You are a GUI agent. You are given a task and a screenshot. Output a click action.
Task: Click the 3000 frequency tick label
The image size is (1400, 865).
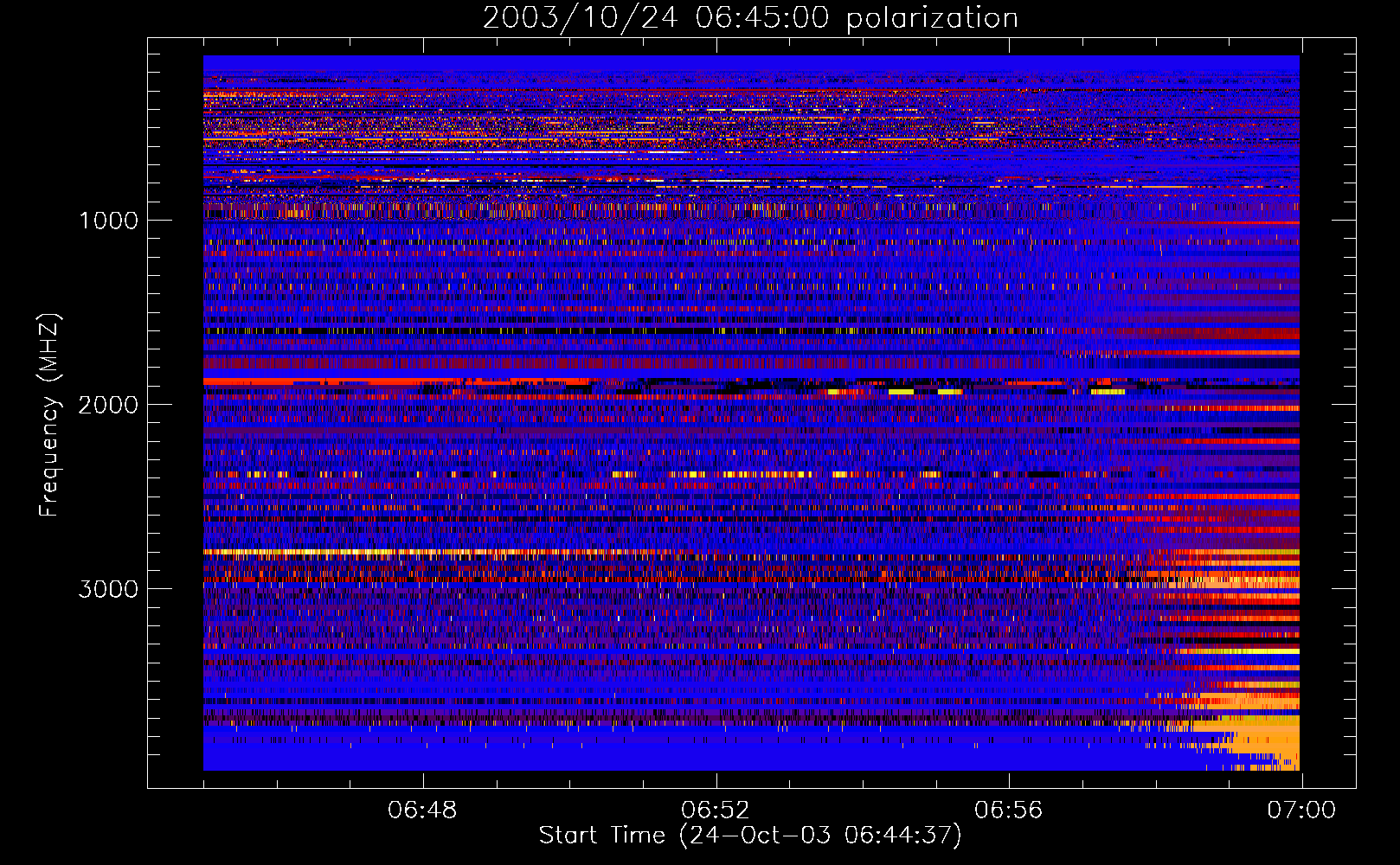click(x=108, y=589)
